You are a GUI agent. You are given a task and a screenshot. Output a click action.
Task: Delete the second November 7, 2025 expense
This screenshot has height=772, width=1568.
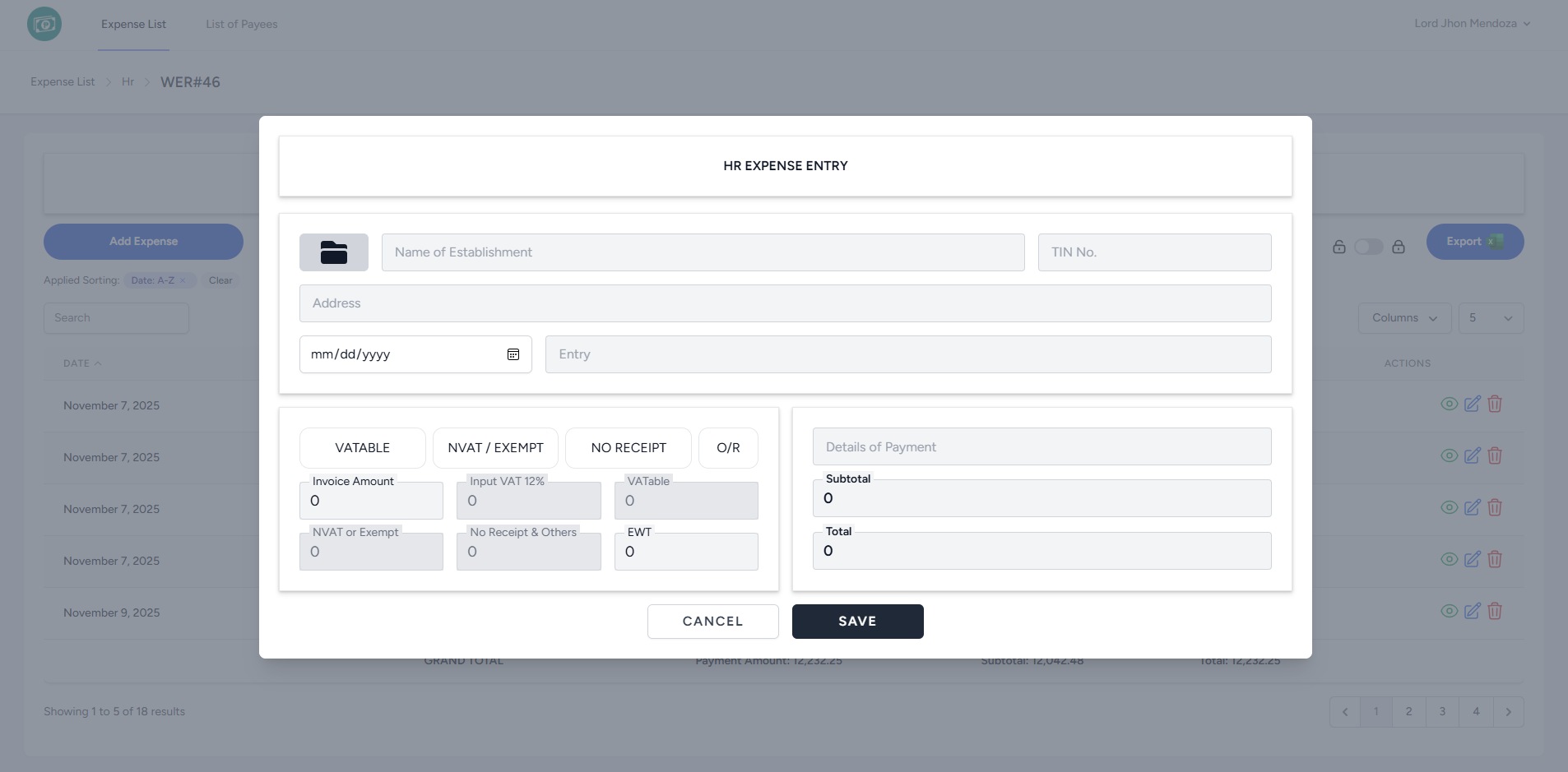coord(1495,455)
